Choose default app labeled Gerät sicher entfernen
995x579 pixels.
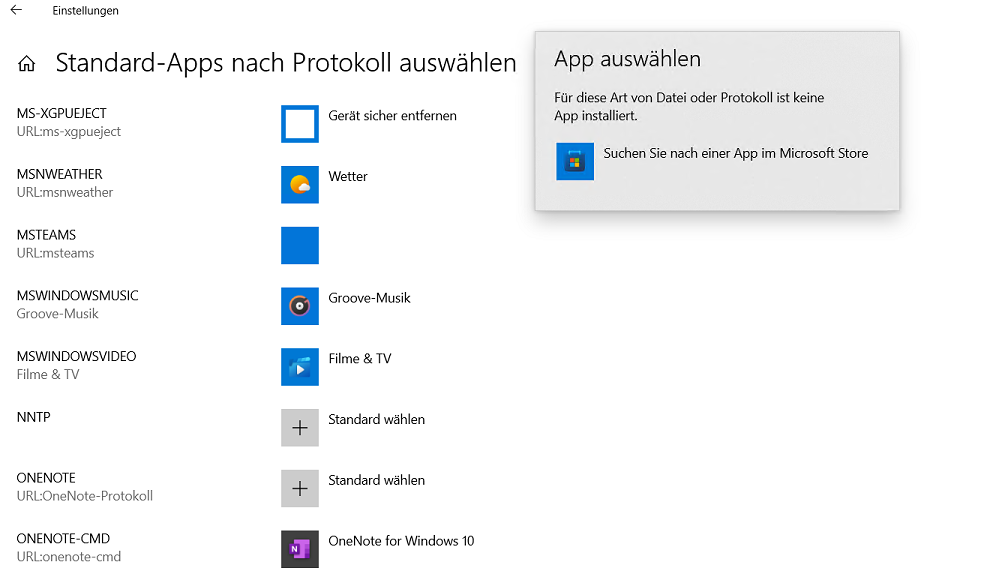[x=392, y=116]
